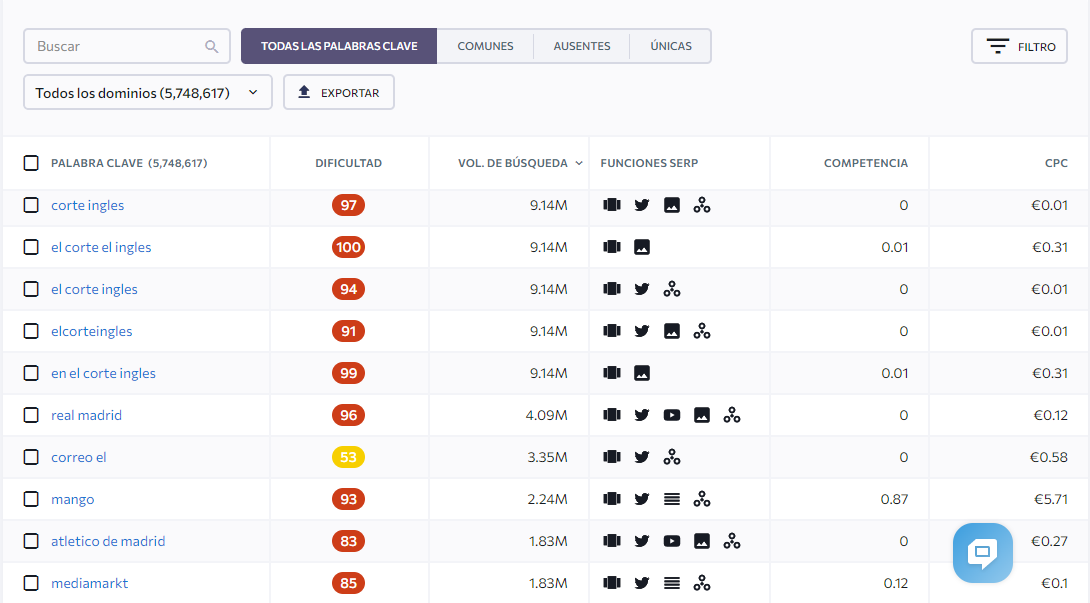Click the CPC column header
The image size is (1090, 603).
[1056, 163]
